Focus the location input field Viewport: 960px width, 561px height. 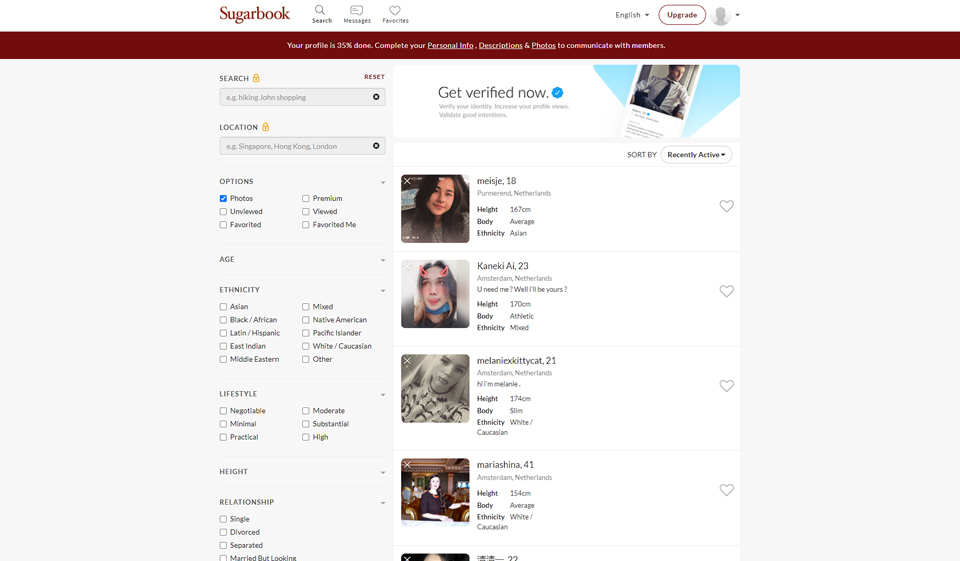(302, 146)
